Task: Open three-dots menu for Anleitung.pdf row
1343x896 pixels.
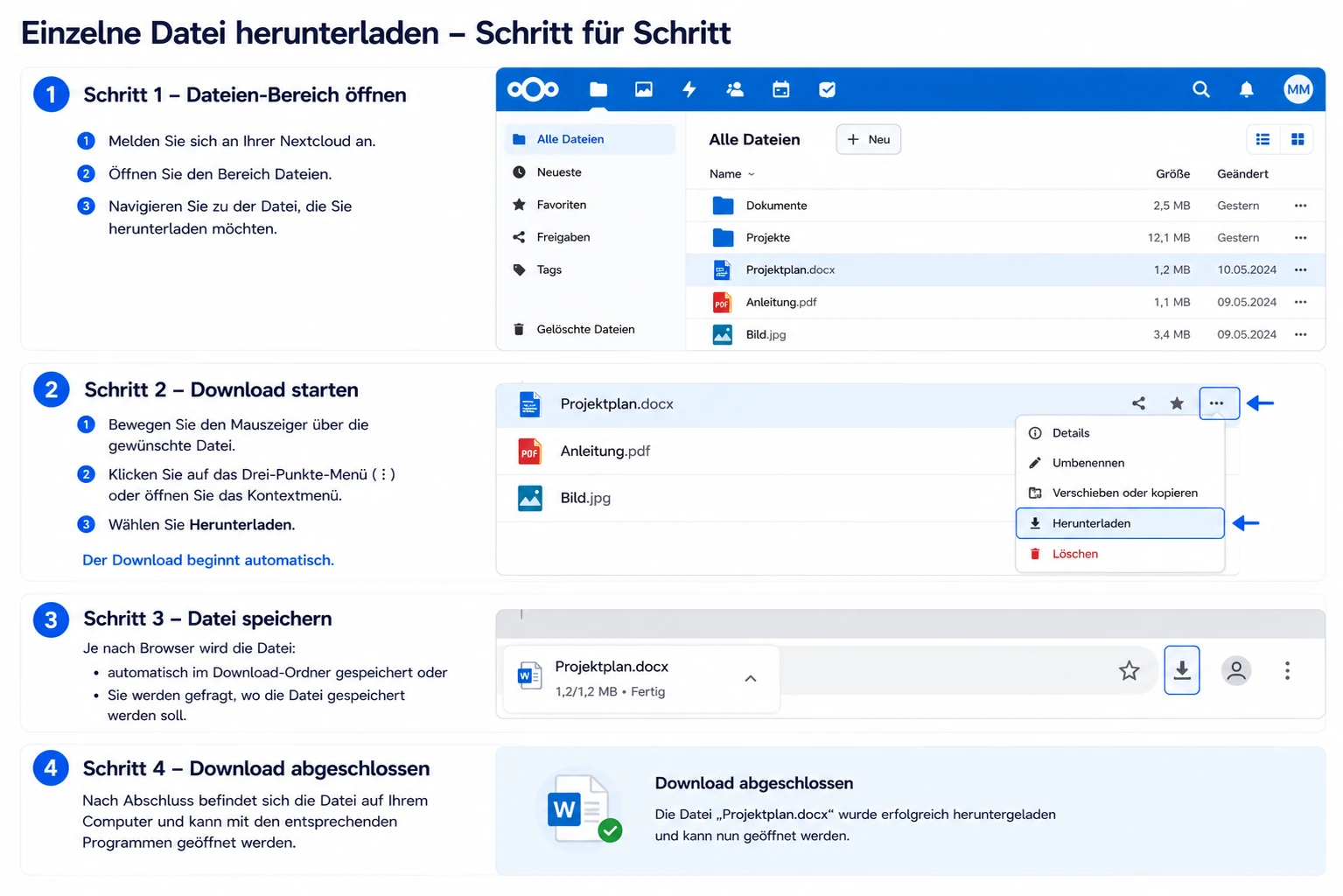Action: point(1301,302)
